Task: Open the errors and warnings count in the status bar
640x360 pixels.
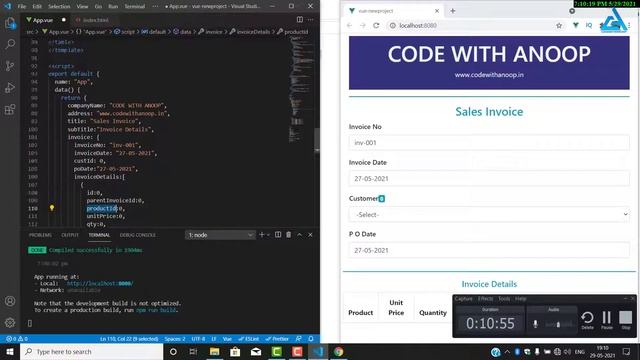Action: [x=17, y=339]
